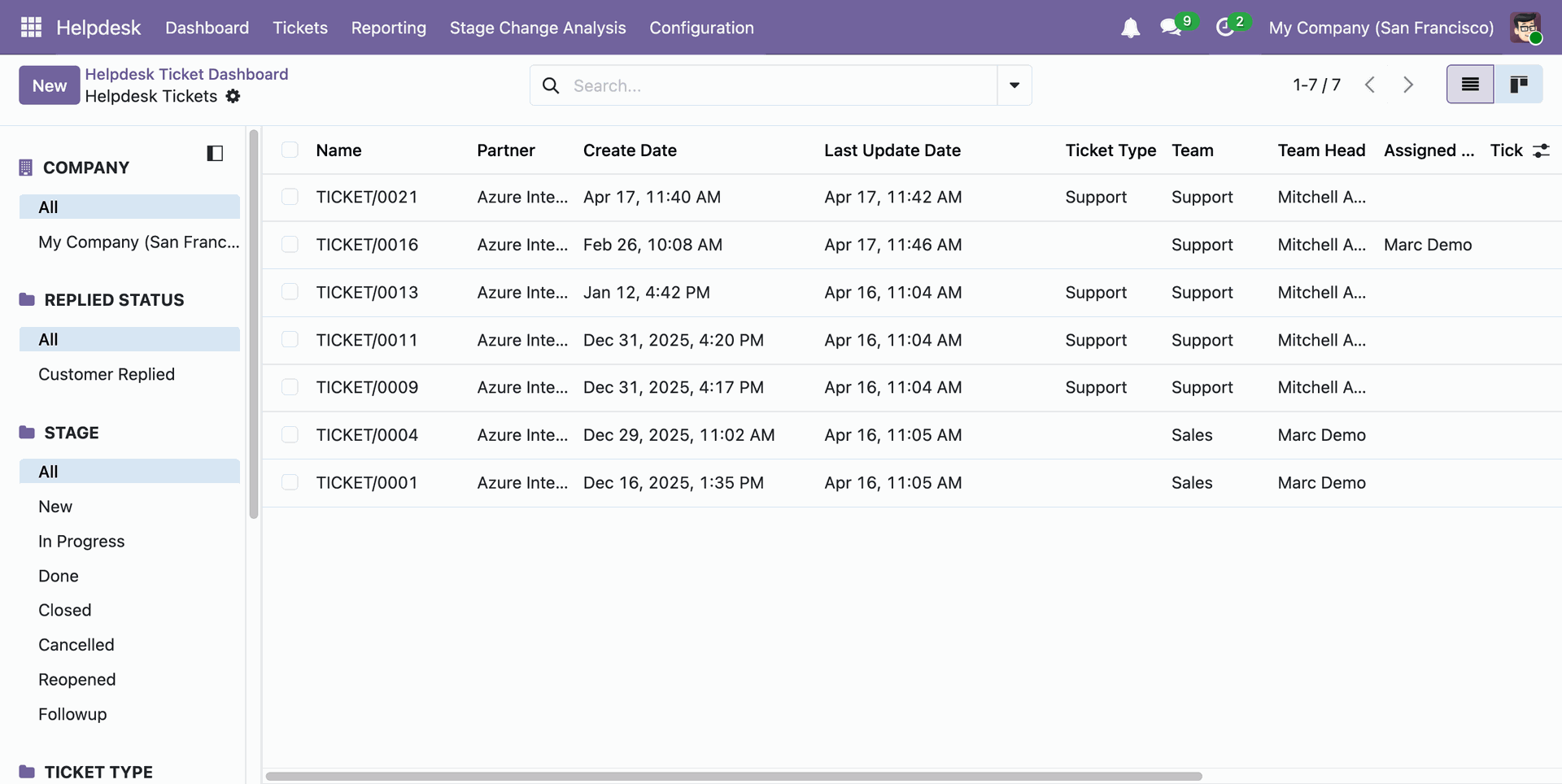The height and width of the screenshot is (784, 1562).
Task: Check the box for TICKET/0001
Action: (x=290, y=482)
